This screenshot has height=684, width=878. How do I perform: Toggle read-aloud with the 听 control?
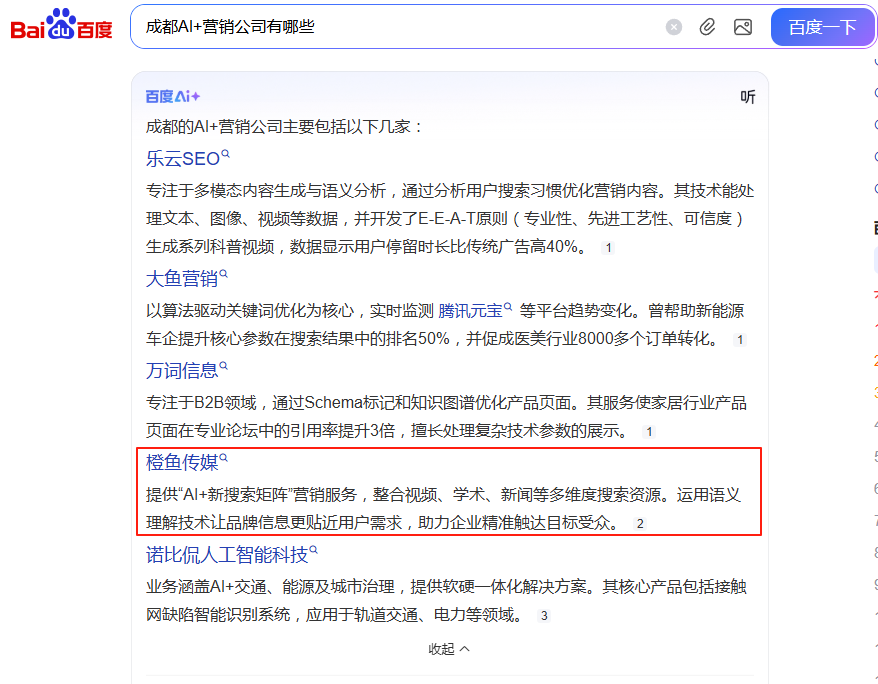coord(747,98)
